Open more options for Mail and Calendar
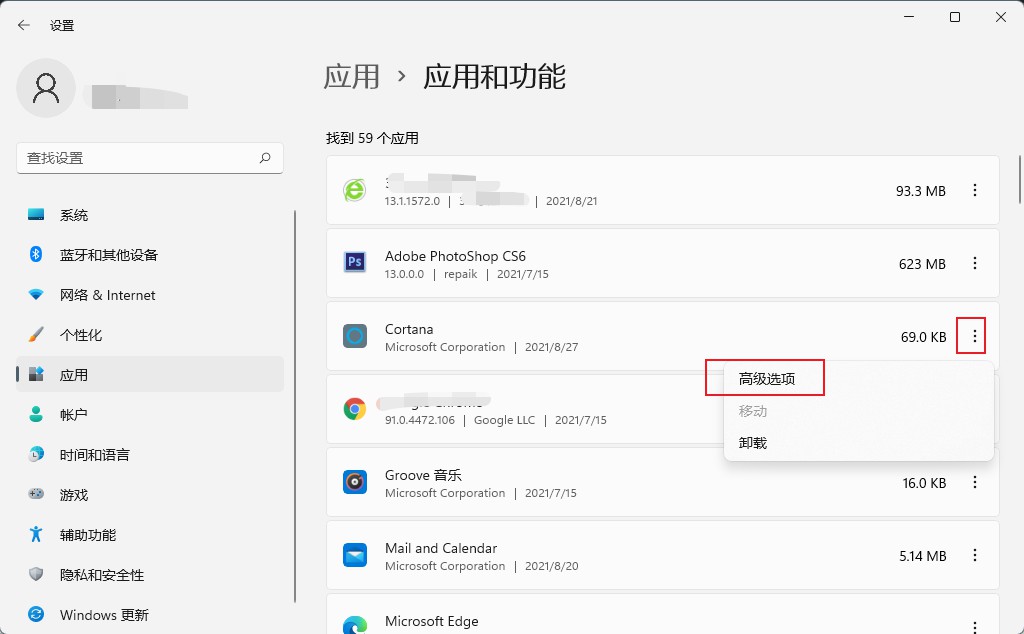This screenshot has height=634, width=1024. coord(974,556)
